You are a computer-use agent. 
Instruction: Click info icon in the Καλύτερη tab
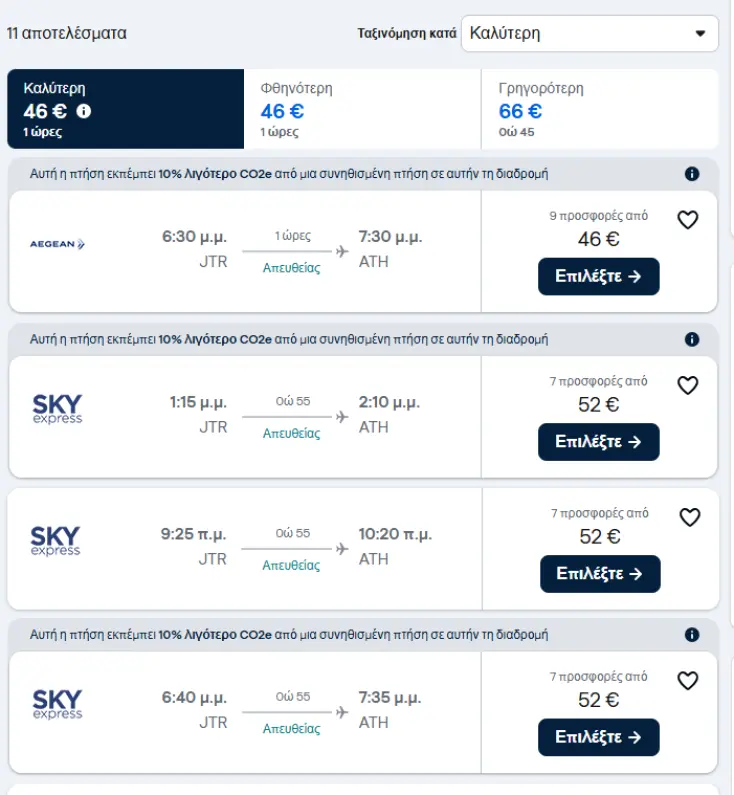point(84,111)
